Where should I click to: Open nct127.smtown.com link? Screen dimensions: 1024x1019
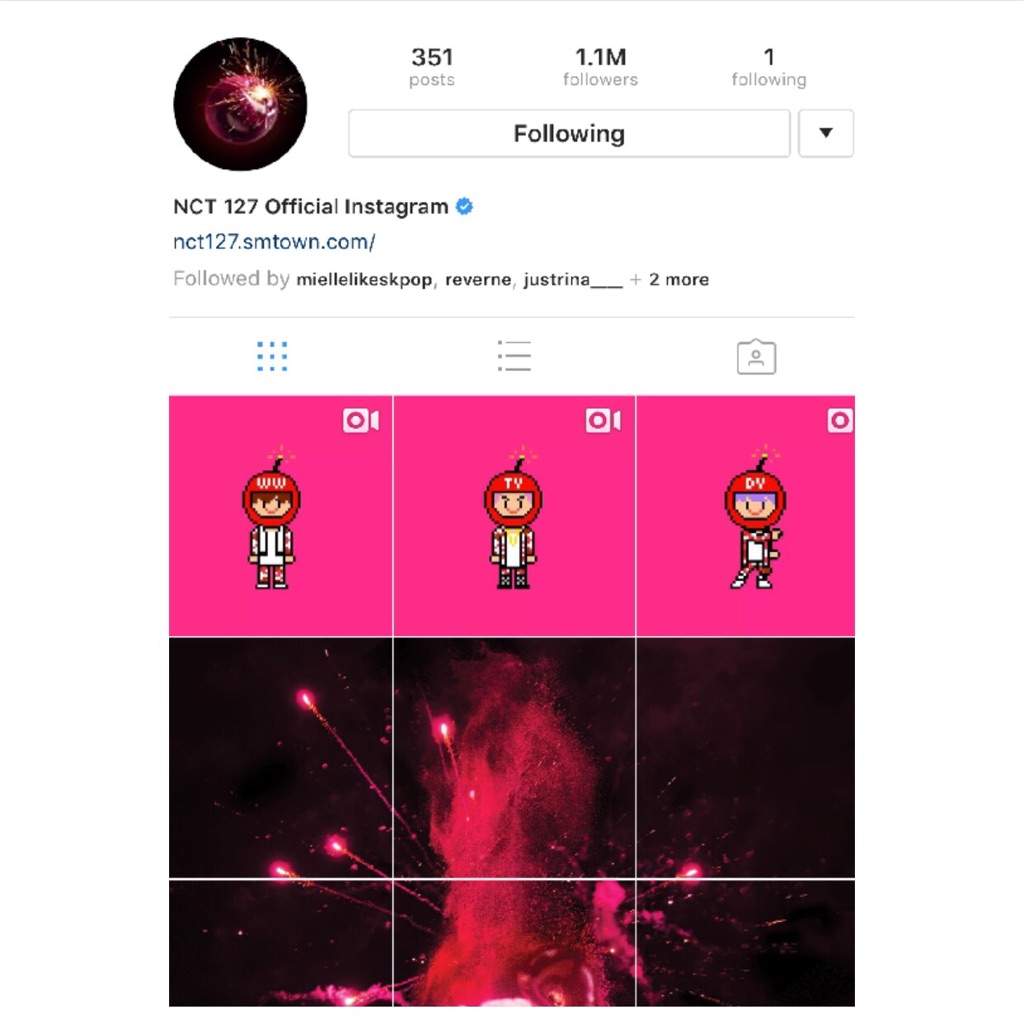[x=274, y=242]
